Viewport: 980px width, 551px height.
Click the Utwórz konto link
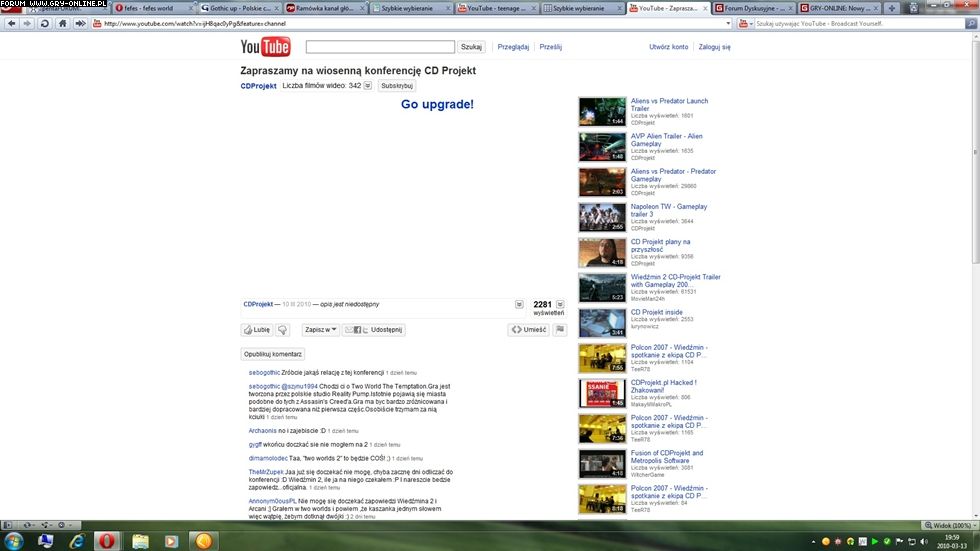[x=668, y=47]
